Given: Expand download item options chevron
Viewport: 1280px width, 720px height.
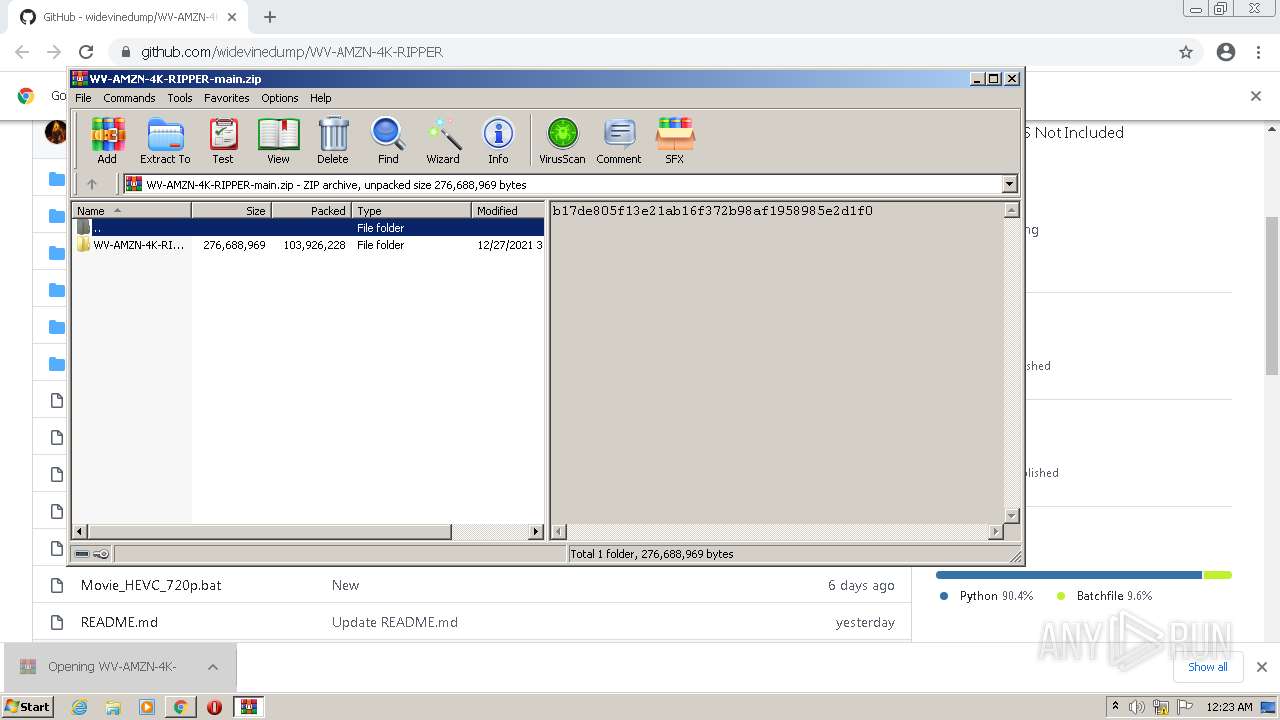Looking at the screenshot, I should pyautogui.click(x=212, y=667).
